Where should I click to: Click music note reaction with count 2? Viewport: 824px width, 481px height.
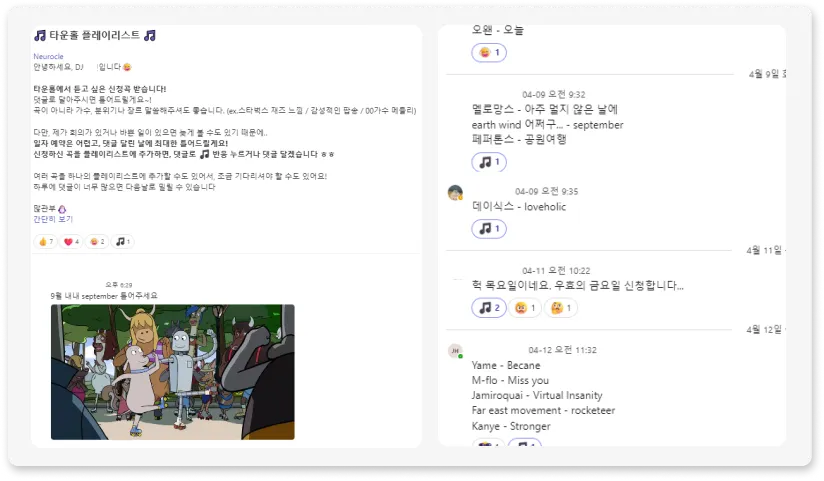tap(489, 308)
